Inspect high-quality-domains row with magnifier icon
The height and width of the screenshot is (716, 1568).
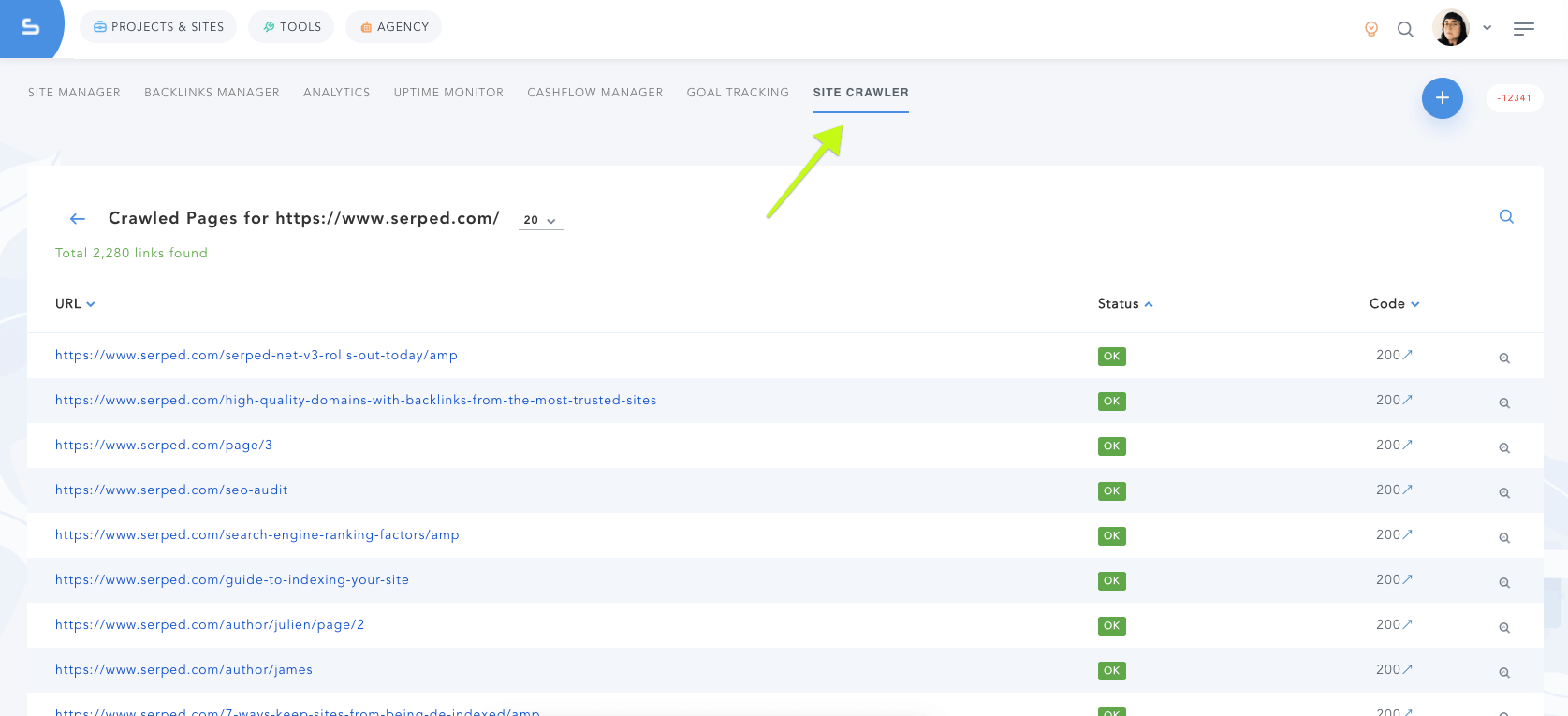pyautogui.click(x=1504, y=403)
